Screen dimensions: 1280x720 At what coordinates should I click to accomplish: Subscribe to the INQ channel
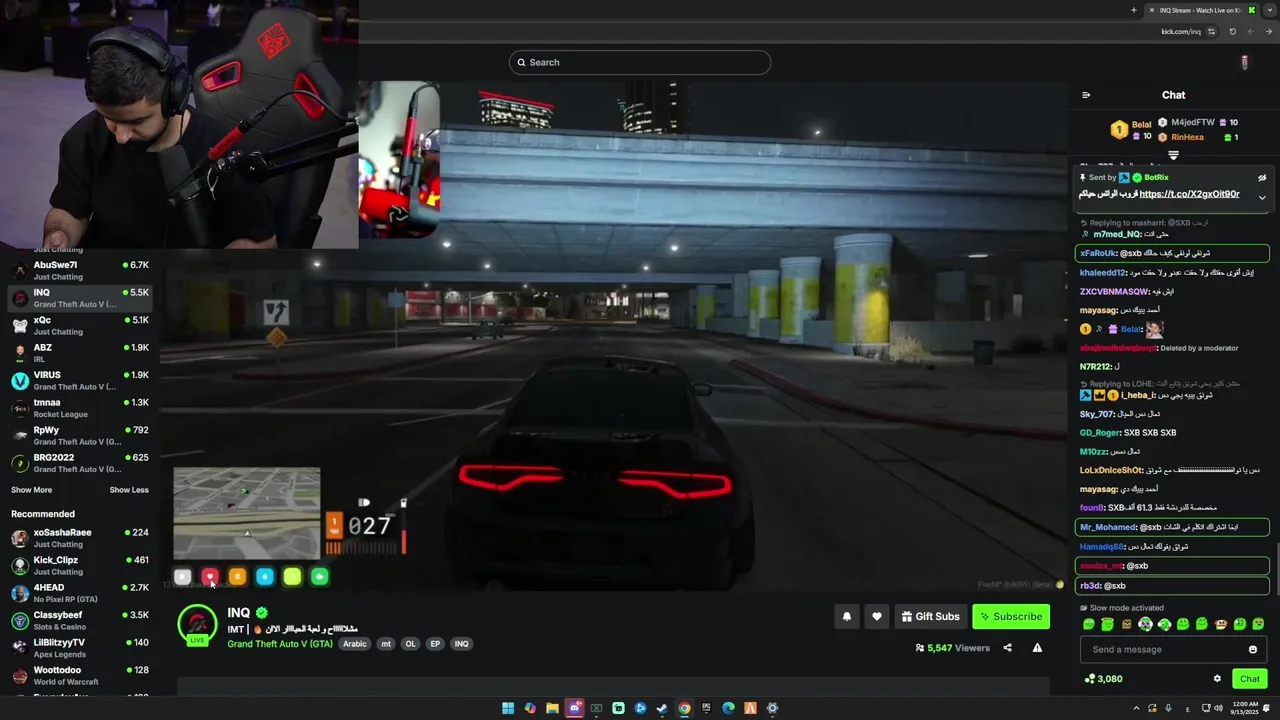[1011, 617]
